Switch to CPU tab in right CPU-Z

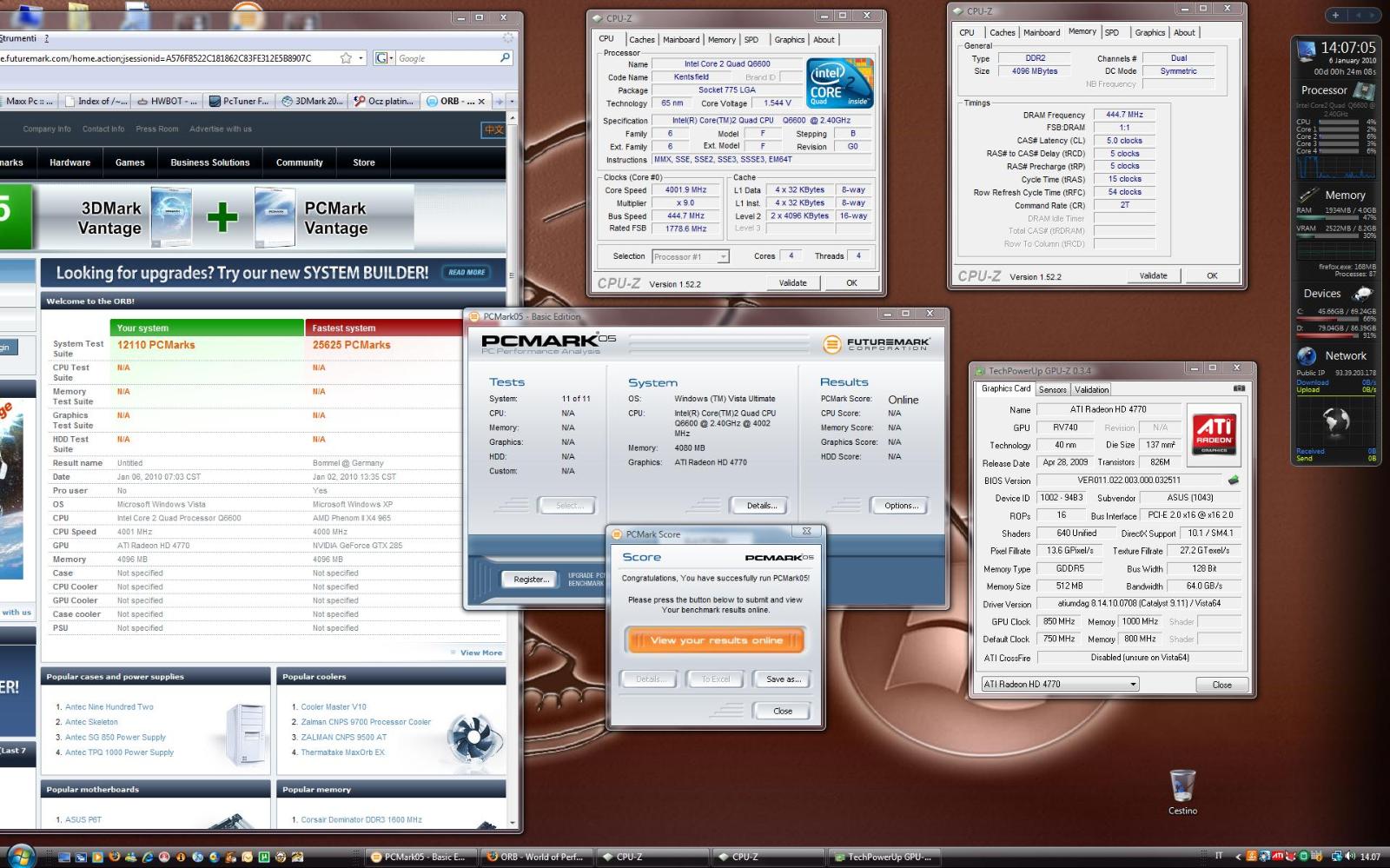(967, 32)
